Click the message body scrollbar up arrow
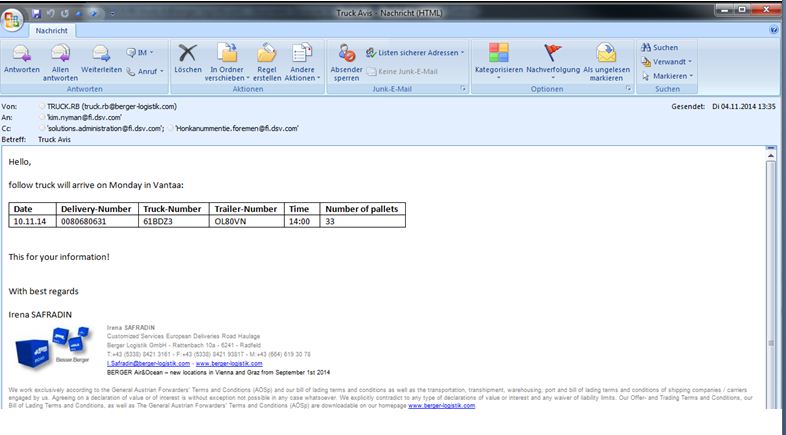Image resolution: width=786 pixels, height=435 pixels. pos(770,156)
